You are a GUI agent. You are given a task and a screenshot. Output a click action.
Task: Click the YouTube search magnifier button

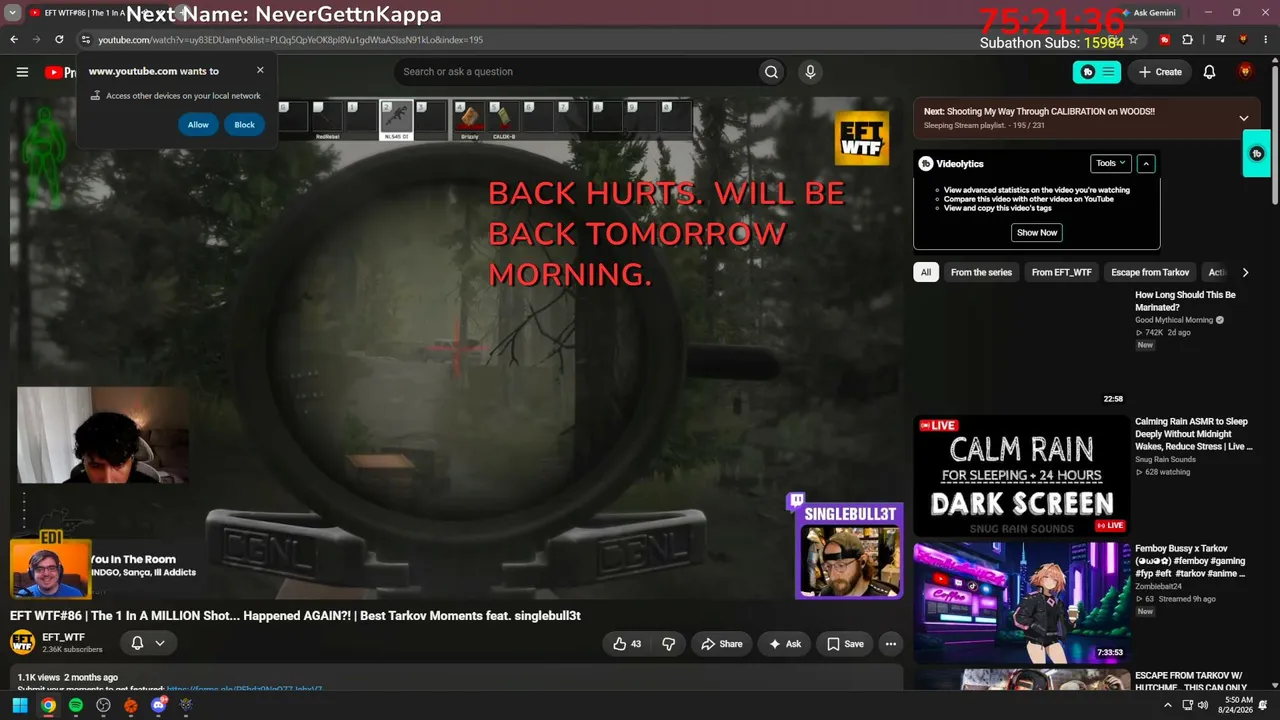coord(771,72)
